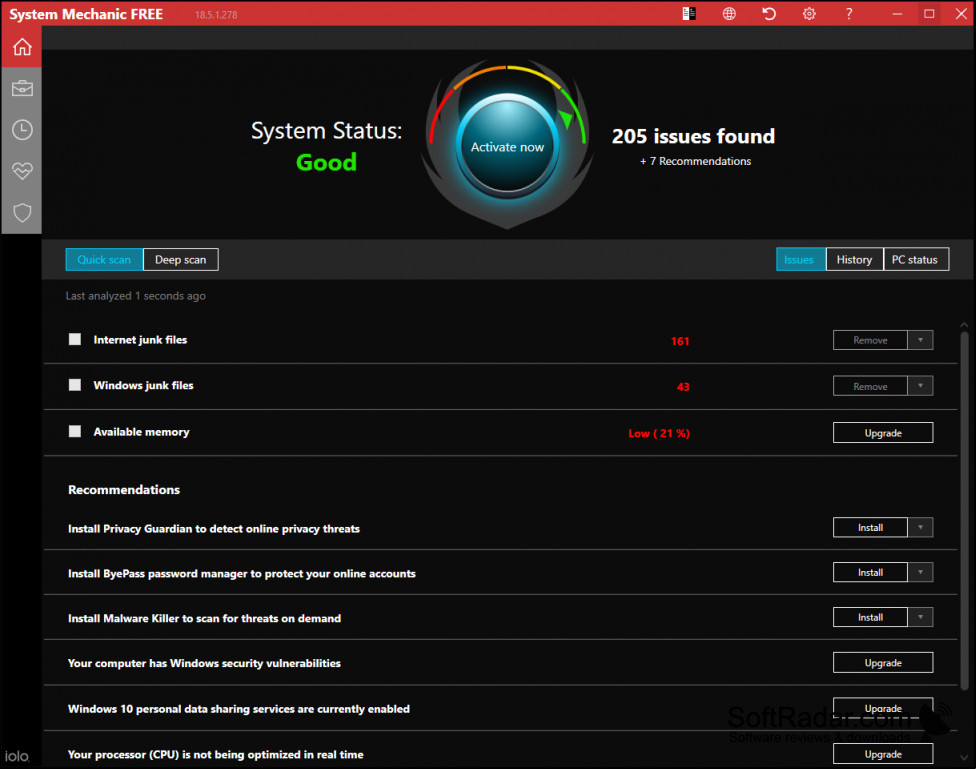This screenshot has height=769, width=976.
Task: Click the vertical scrollbar thumb of issues list
Action: coord(964,511)
